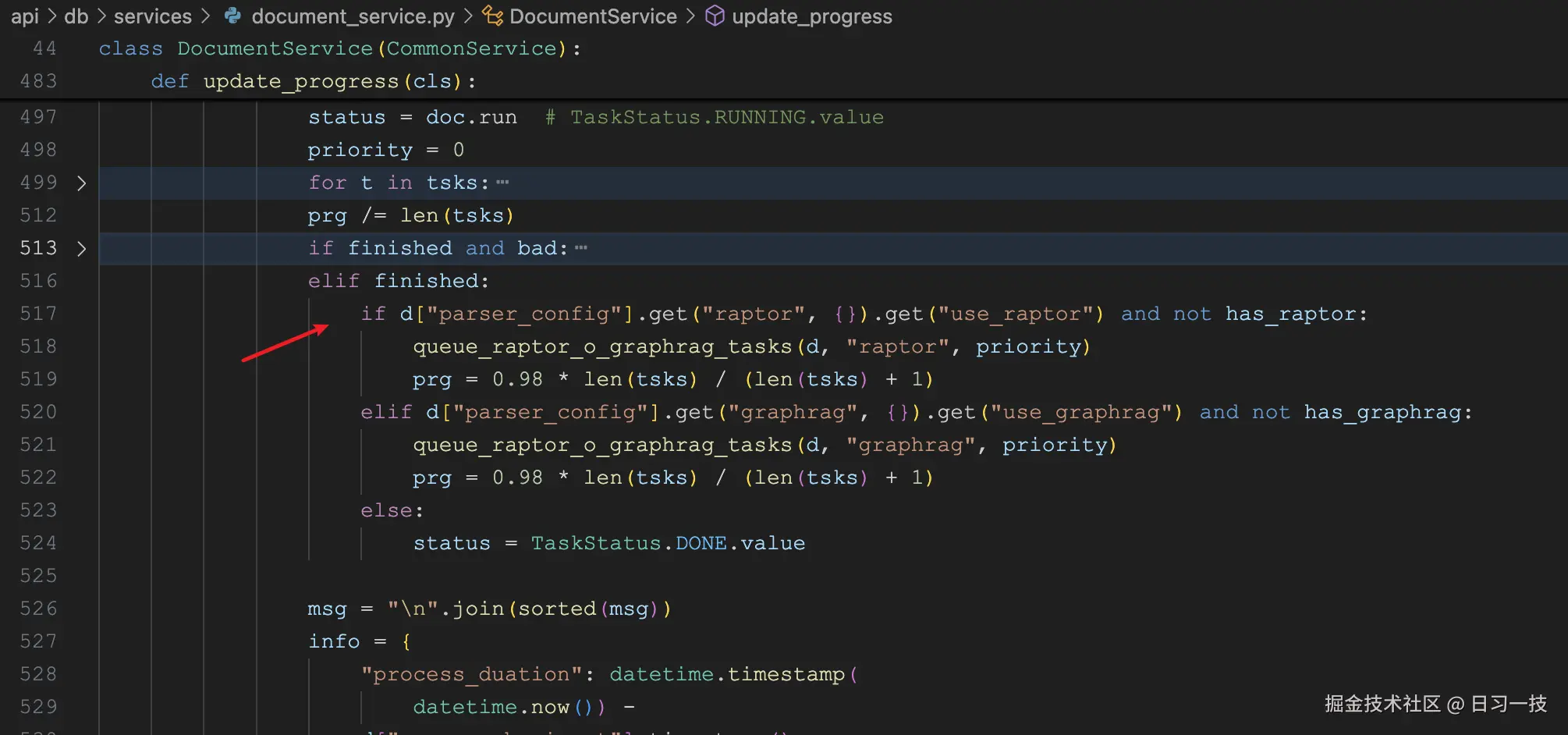Screen dimensions: 1568x735
Task: Click the services breadcrumb item
Action: point(153,16)
